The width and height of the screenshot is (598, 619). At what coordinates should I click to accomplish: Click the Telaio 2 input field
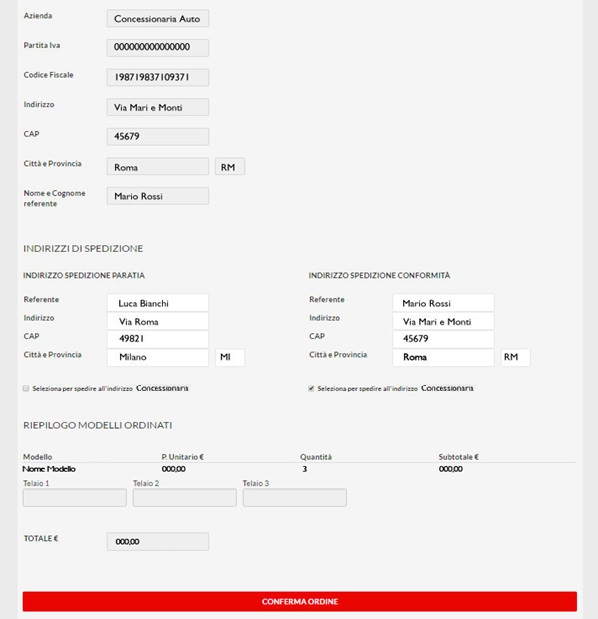[x=185, y=497]
